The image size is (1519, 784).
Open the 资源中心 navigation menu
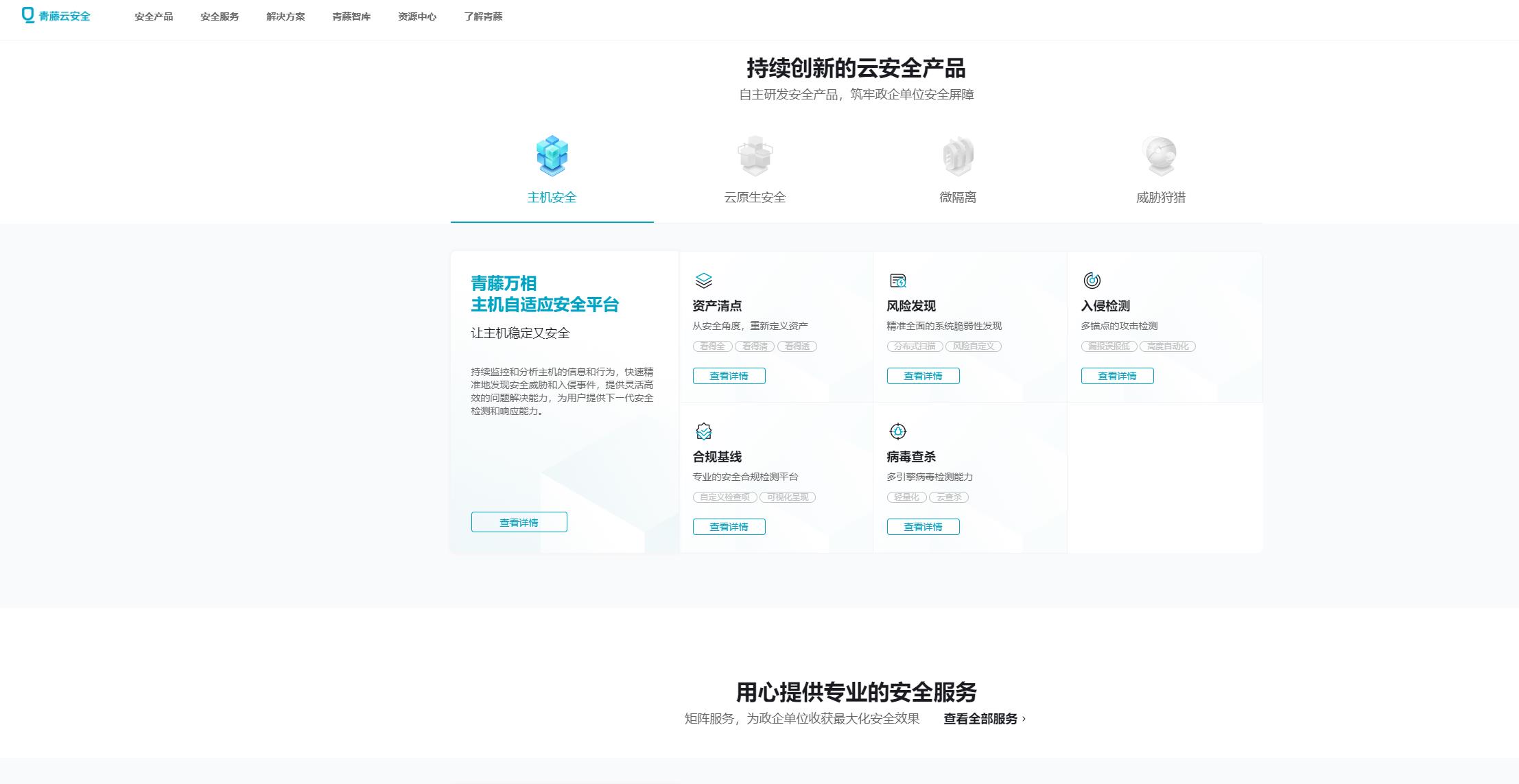click(x=417, y=16)
